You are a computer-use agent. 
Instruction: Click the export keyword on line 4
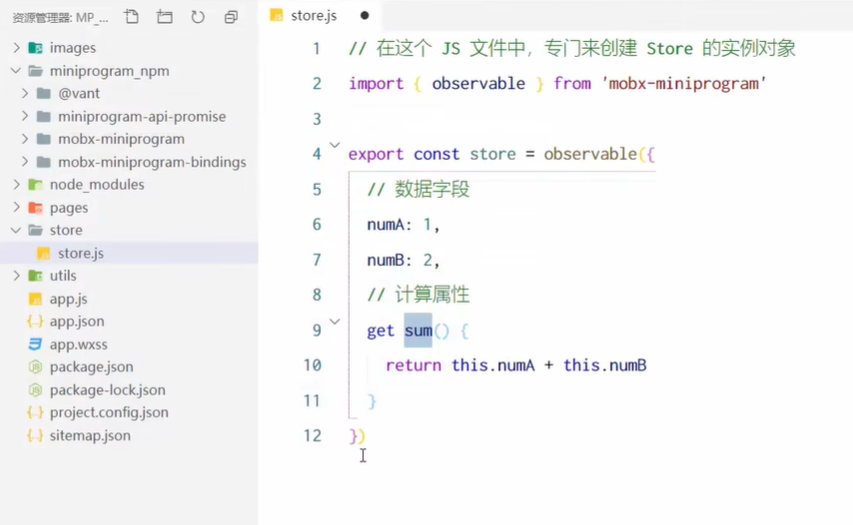click(x=376, y=155)
